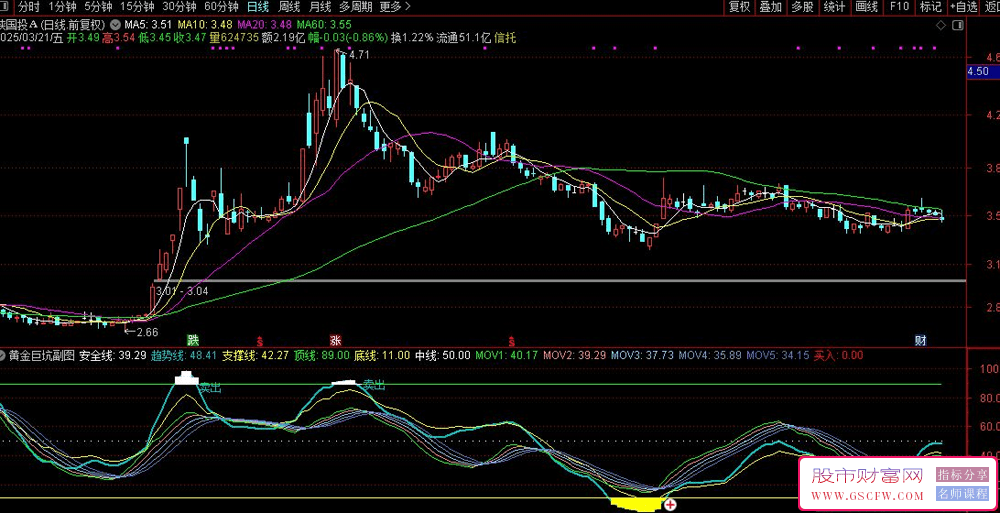Viewport: 1000px width, 513px height.
Task: Click the 买入: 0.00 value
Action: tap(838, 355)
